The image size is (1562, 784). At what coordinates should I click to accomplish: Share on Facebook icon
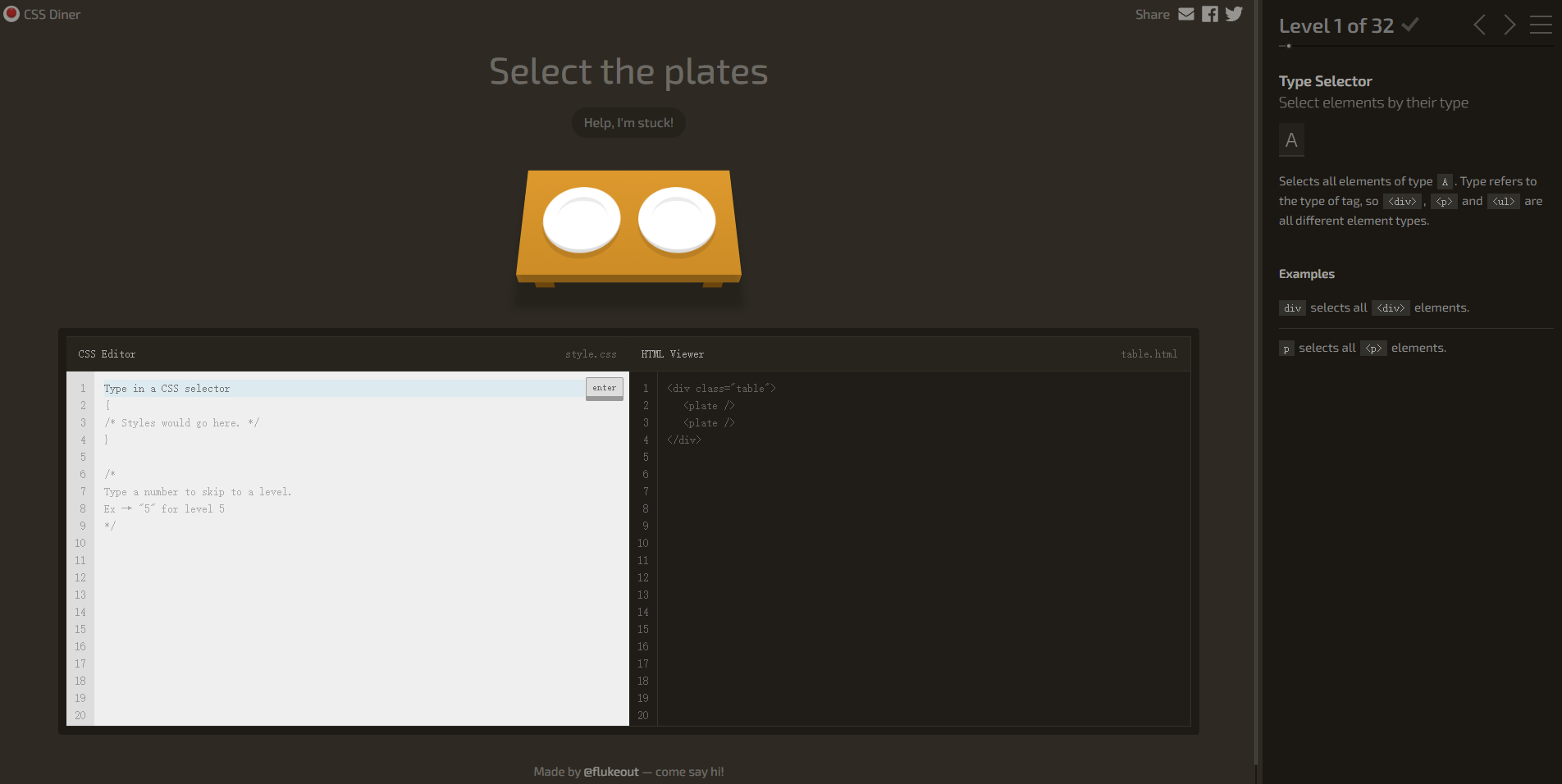pos(1210,14)
